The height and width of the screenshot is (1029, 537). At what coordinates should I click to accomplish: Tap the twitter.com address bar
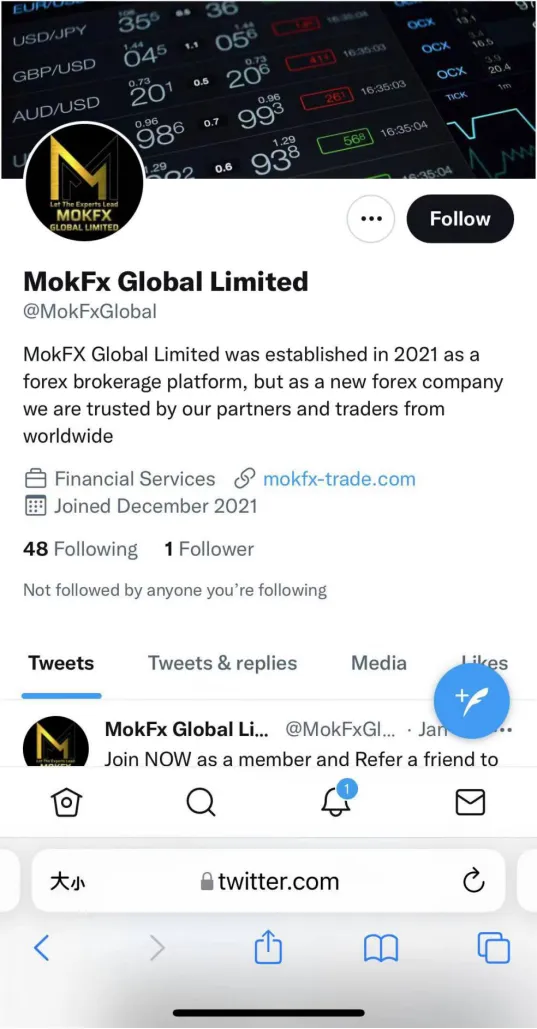[x=268, y=881]
